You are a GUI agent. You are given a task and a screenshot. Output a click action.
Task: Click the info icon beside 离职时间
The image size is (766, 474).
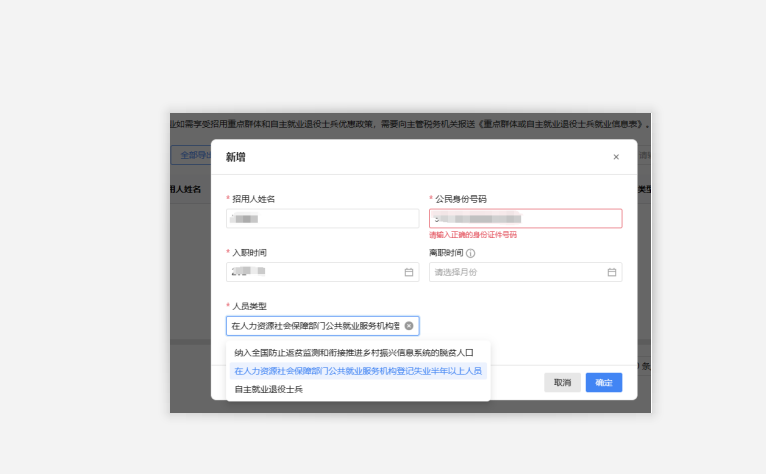470,253
